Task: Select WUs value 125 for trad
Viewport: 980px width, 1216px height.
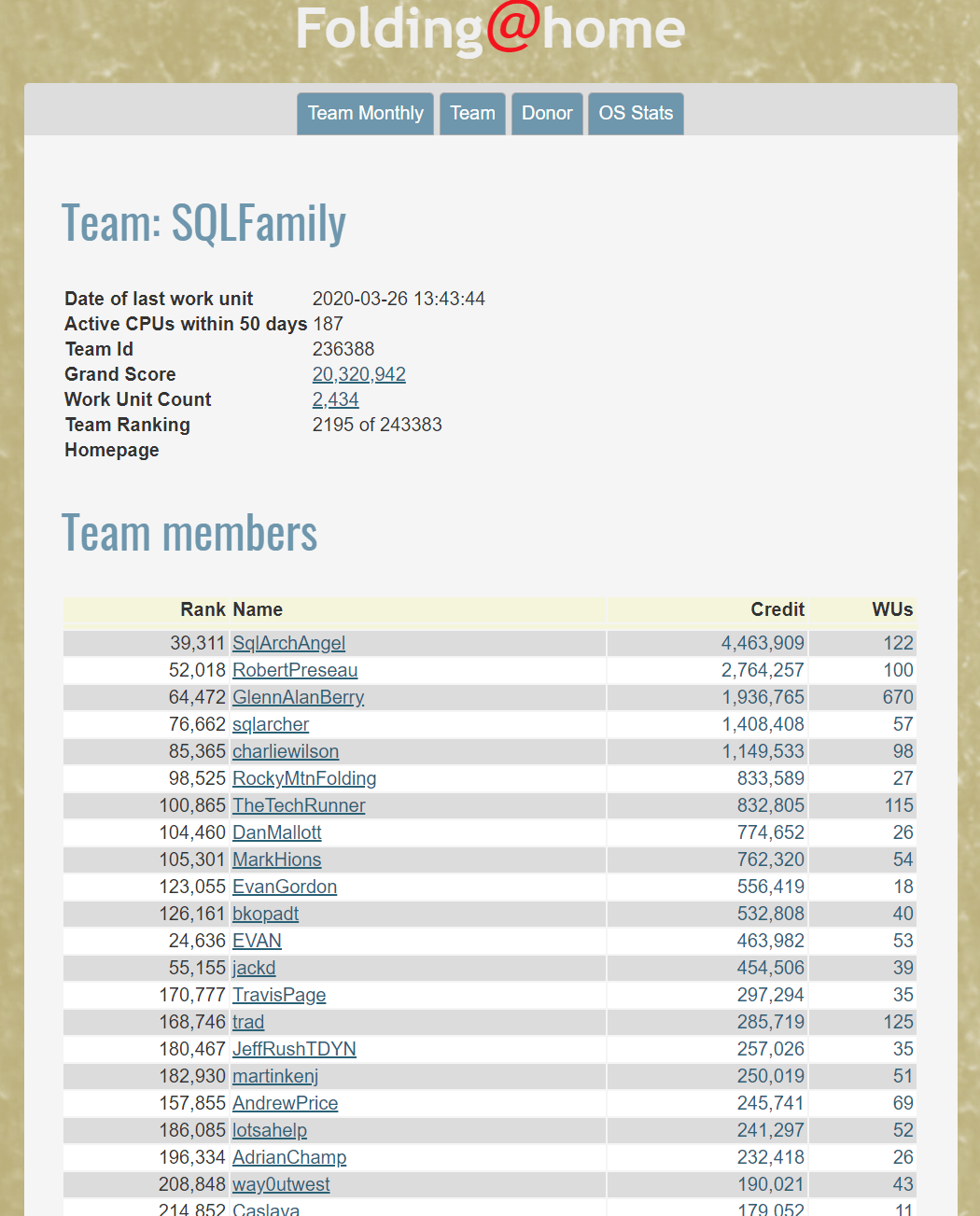Action: click(x=898, y=1022)
